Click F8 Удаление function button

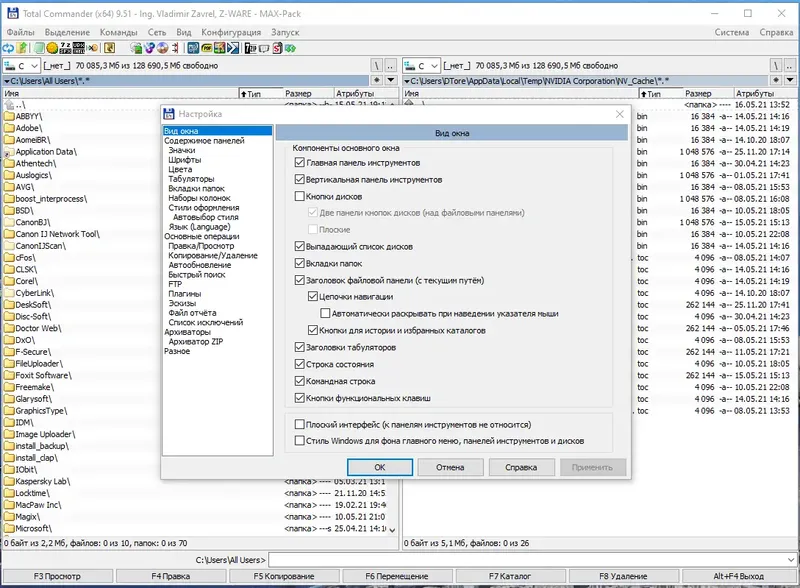click(623, 576)
